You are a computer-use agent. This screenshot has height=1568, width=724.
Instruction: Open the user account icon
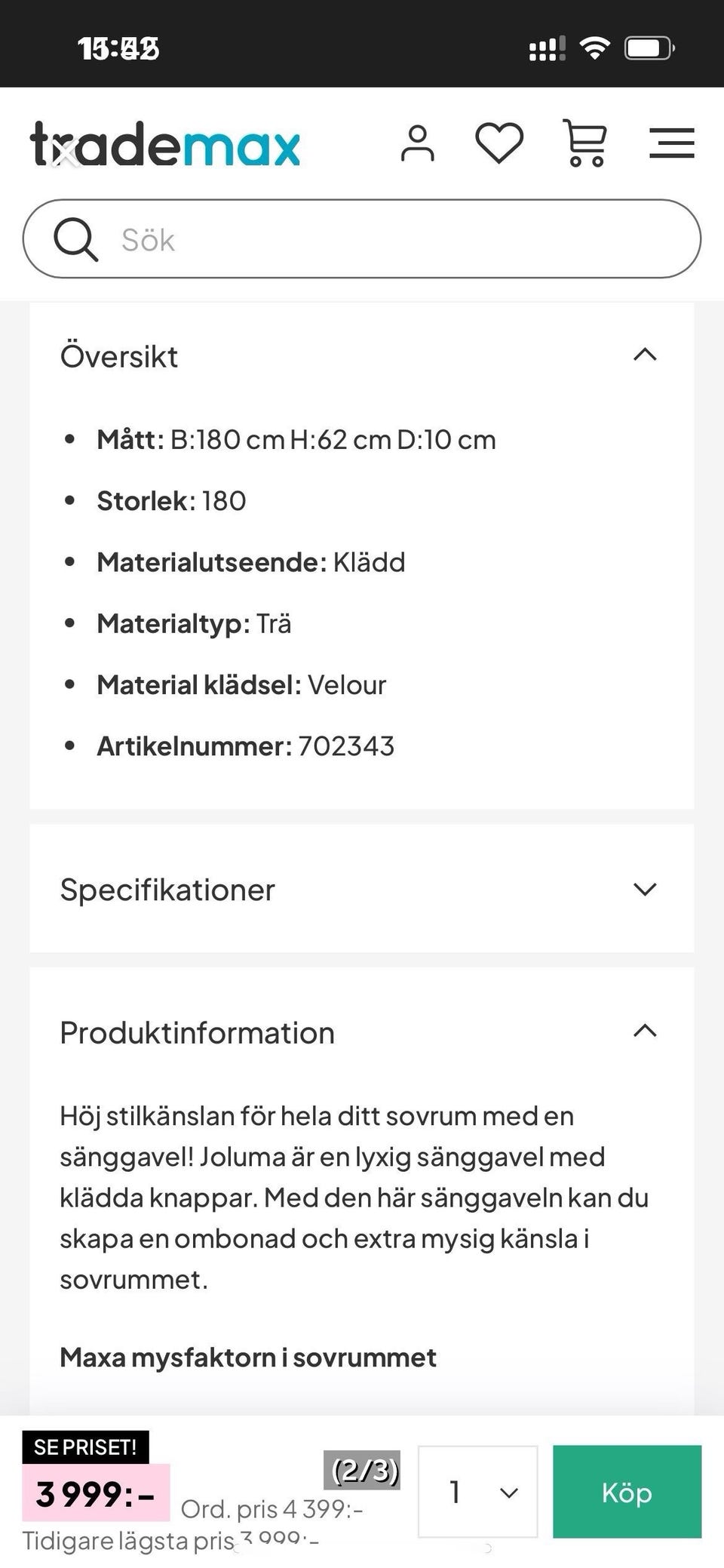(418, 143)
